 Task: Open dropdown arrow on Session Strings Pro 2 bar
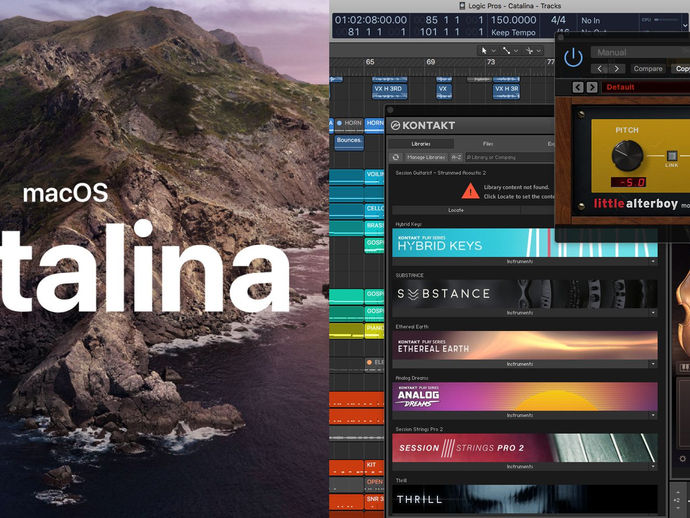[653, 467]
